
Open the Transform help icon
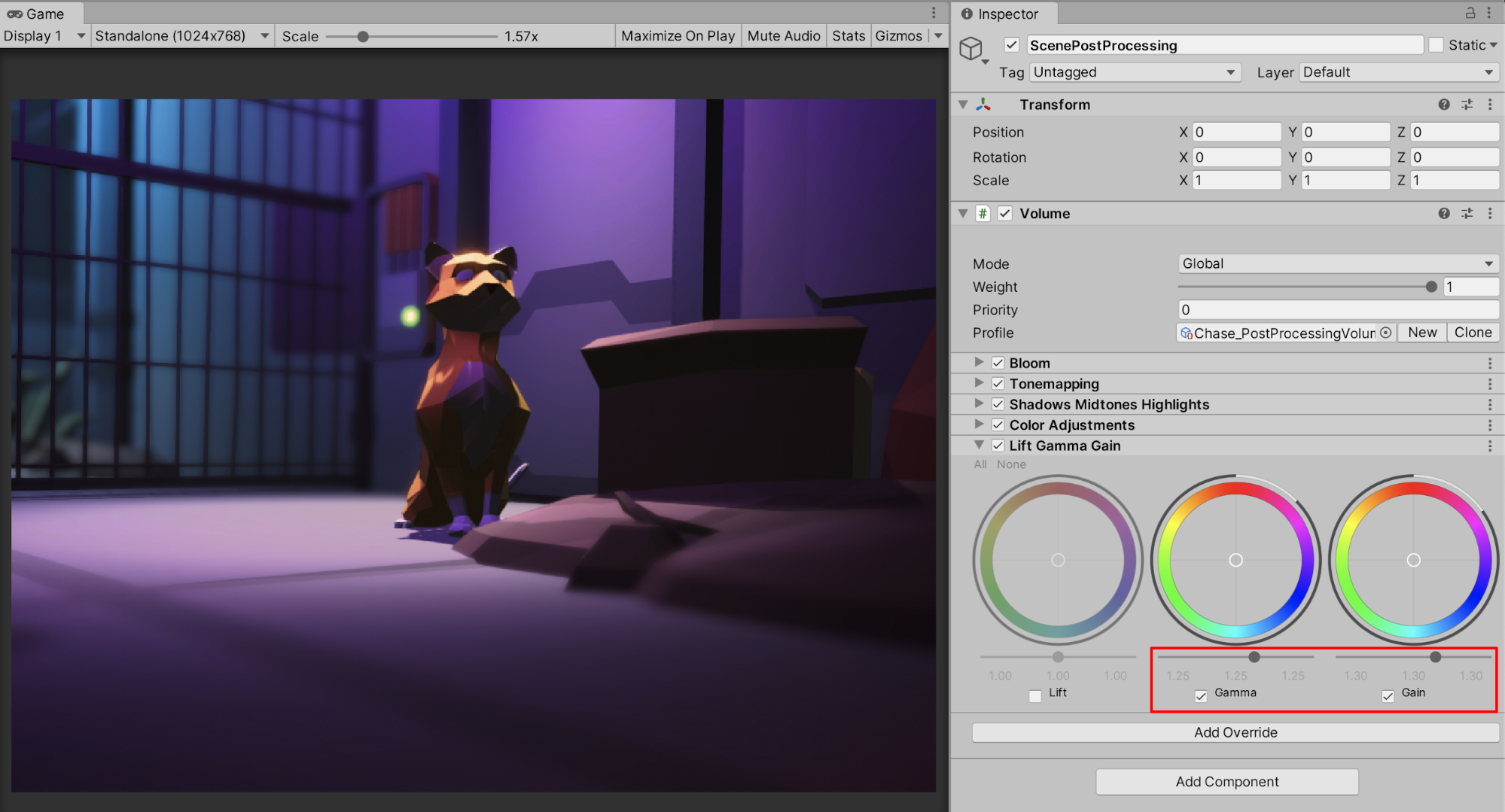pyautogui.click(x=1443, y=105)
